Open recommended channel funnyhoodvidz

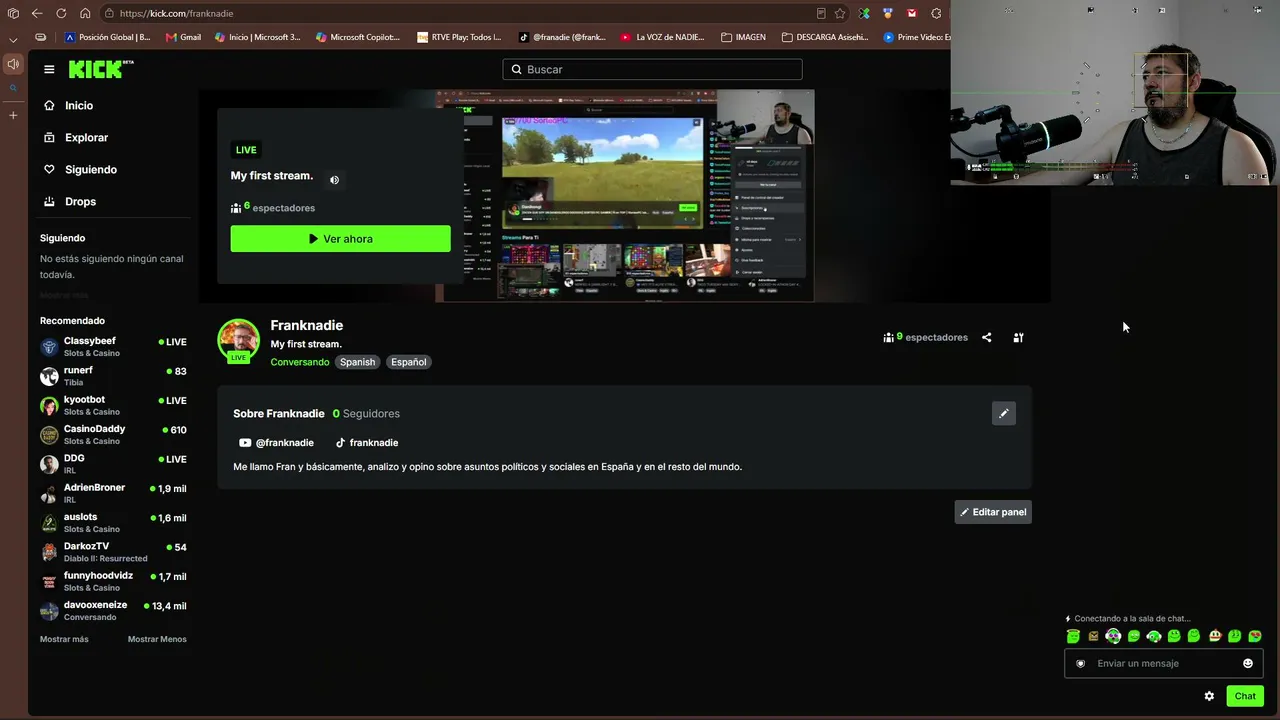click(113, 581)
